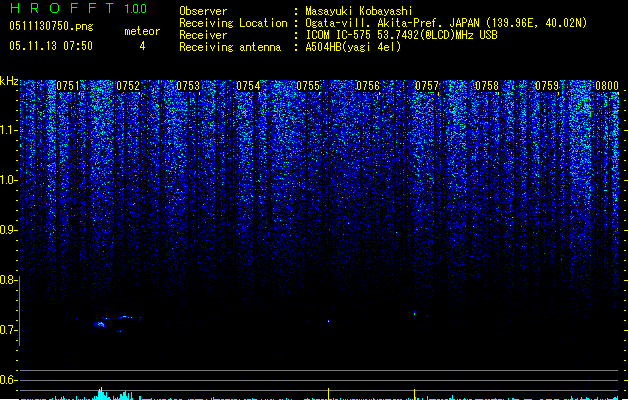
Task: Click the Receiver label
Action: (x=203, y=35)
